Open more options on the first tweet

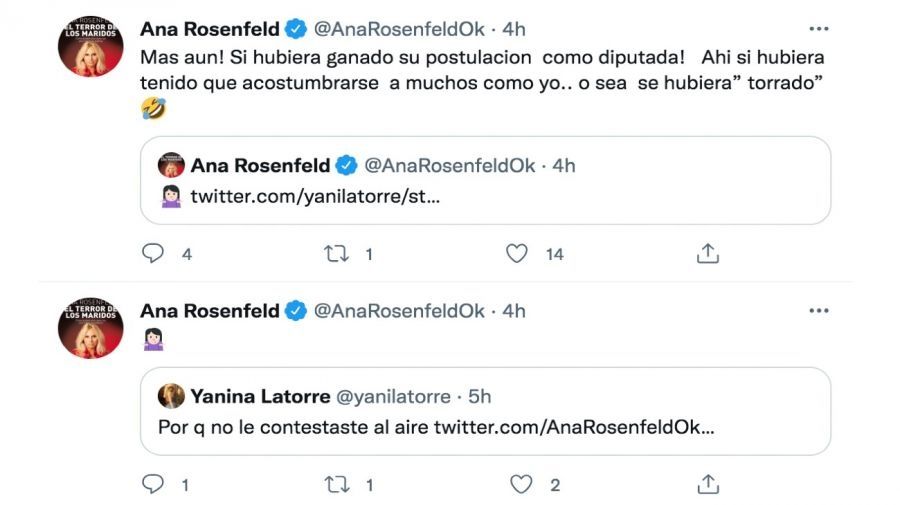[818, 29]
